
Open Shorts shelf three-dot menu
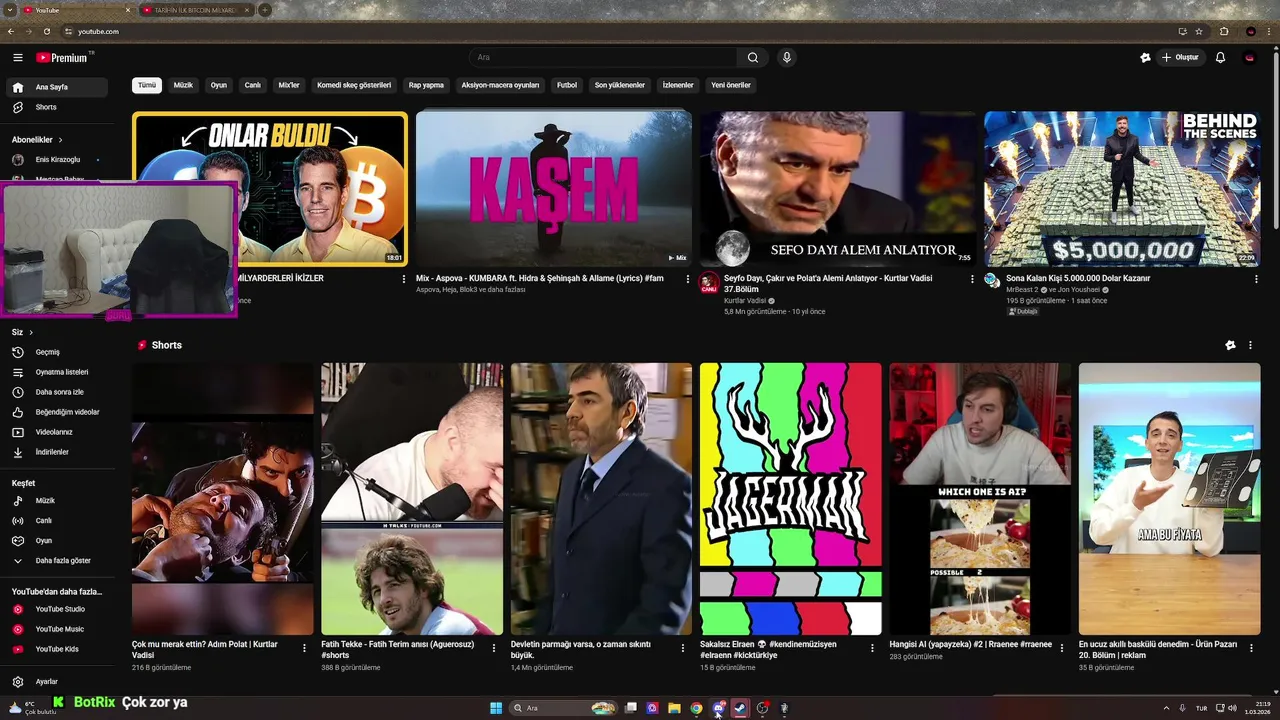coord(1250,345)
